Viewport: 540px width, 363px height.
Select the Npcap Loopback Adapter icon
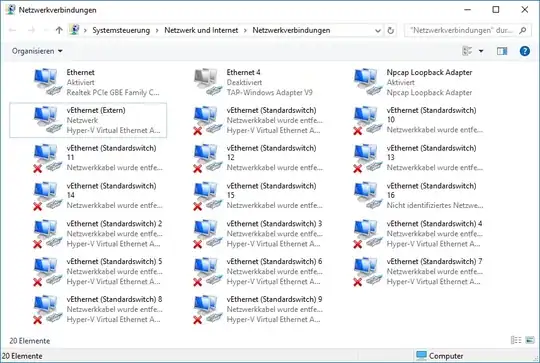click(x=368, y=82)
